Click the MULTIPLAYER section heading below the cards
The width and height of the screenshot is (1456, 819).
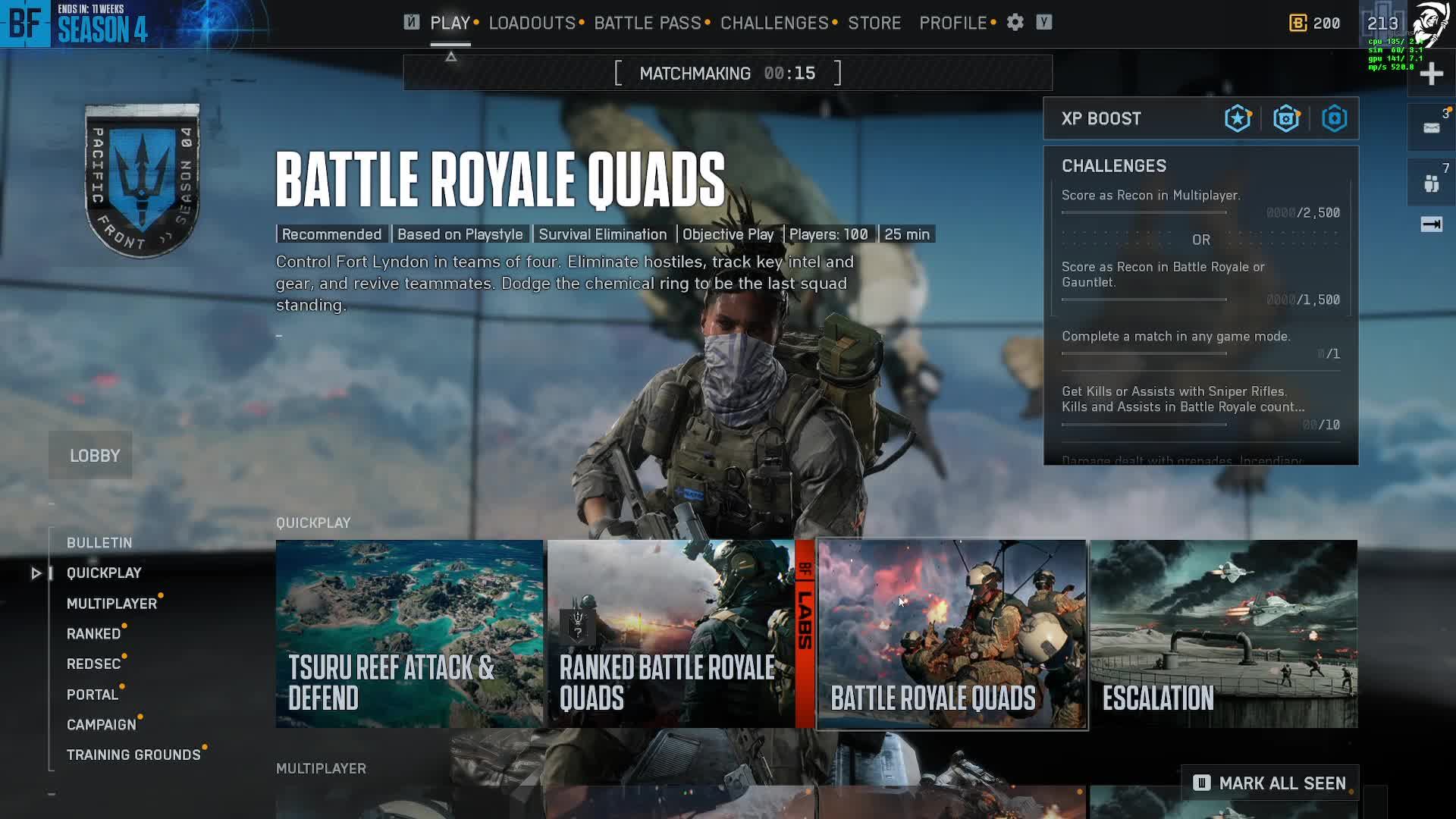coord(321,769)
